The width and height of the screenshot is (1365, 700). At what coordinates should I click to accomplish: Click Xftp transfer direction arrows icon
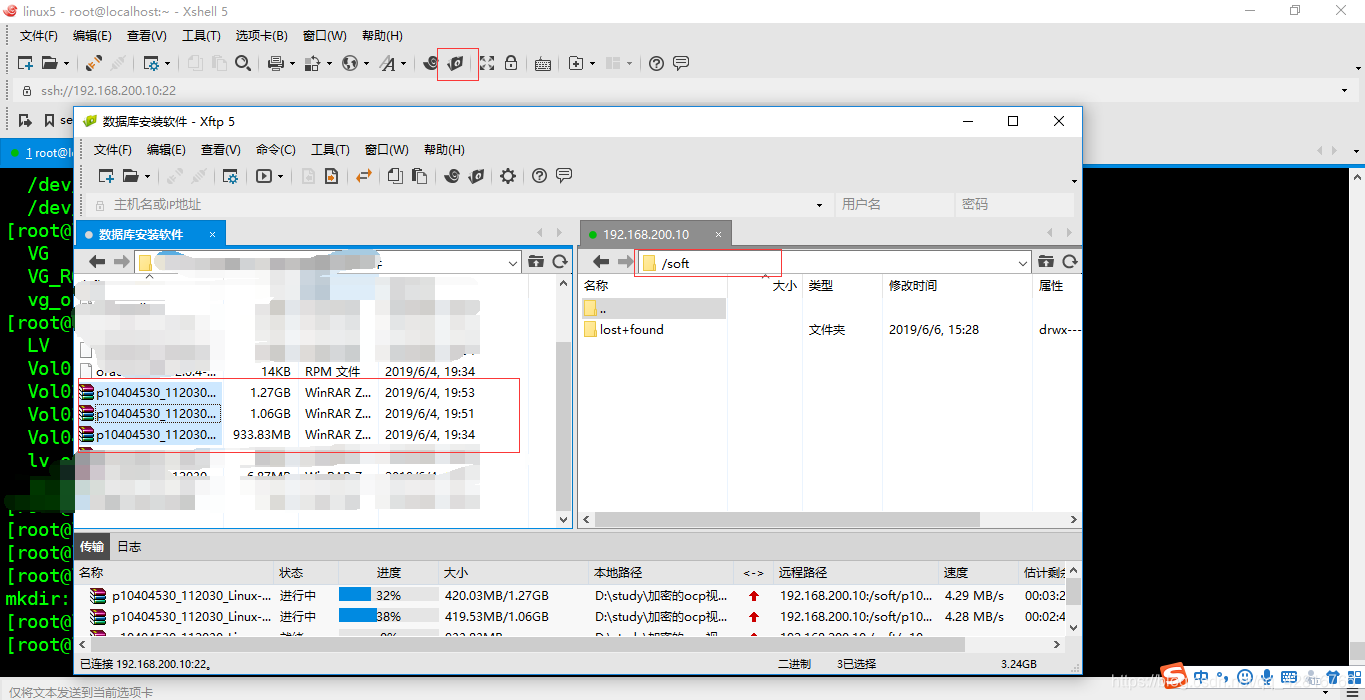click(364, 176)
